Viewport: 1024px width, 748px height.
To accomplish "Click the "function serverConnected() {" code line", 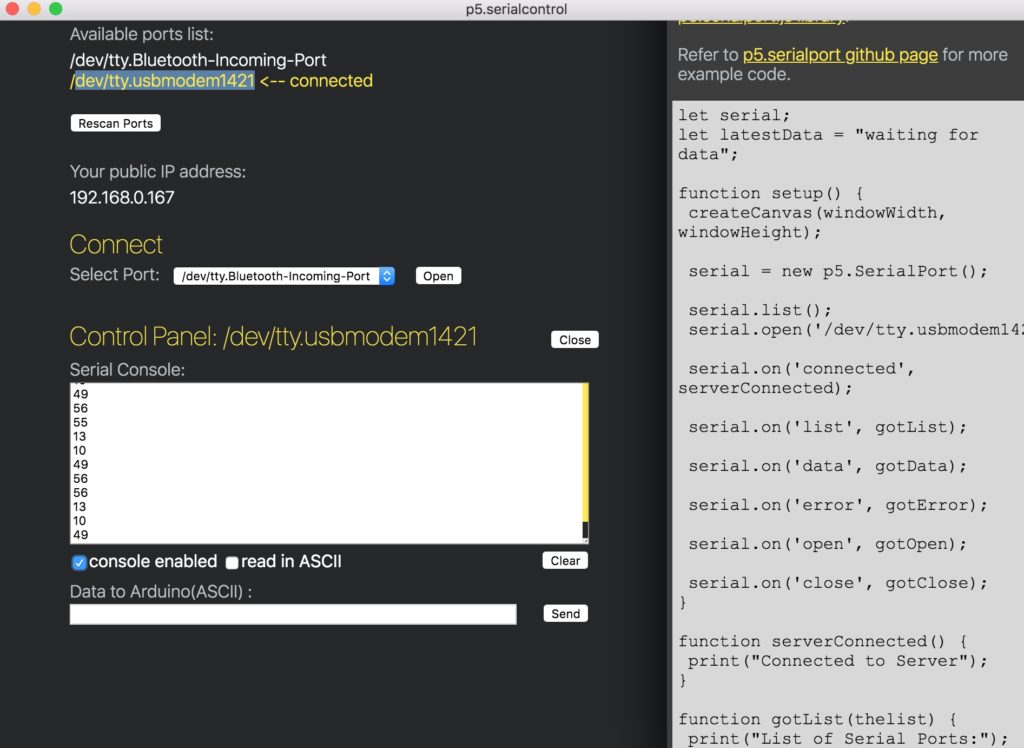I will [823, 642].
